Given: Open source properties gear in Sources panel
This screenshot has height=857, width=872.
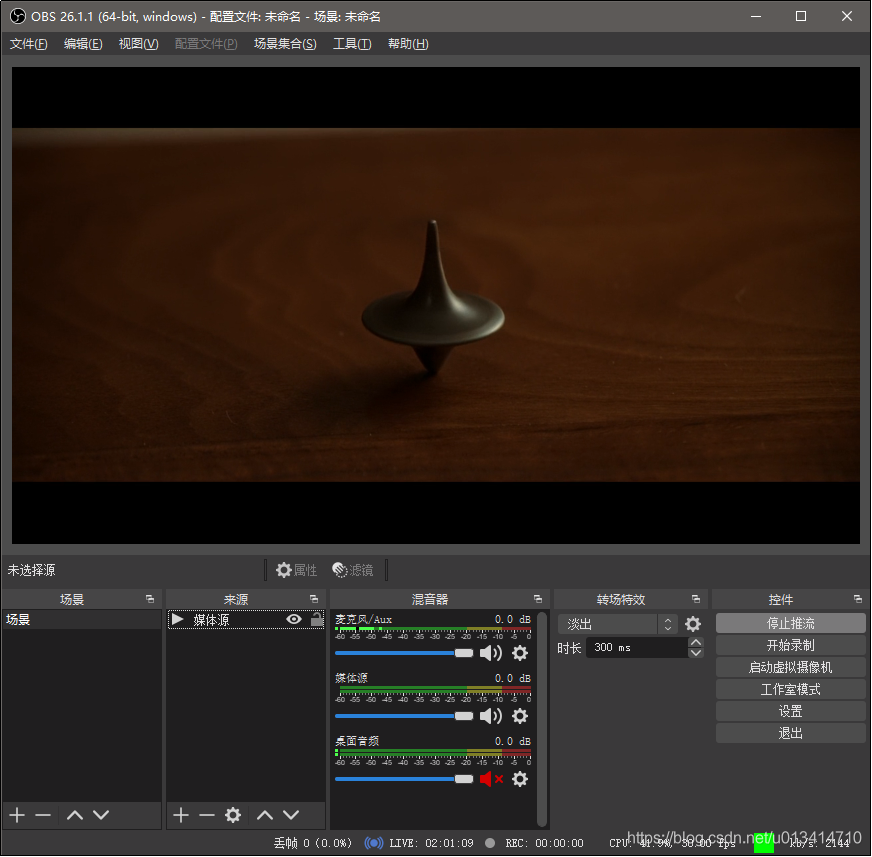Looking at the screenshot, I should tap(233, 815).
